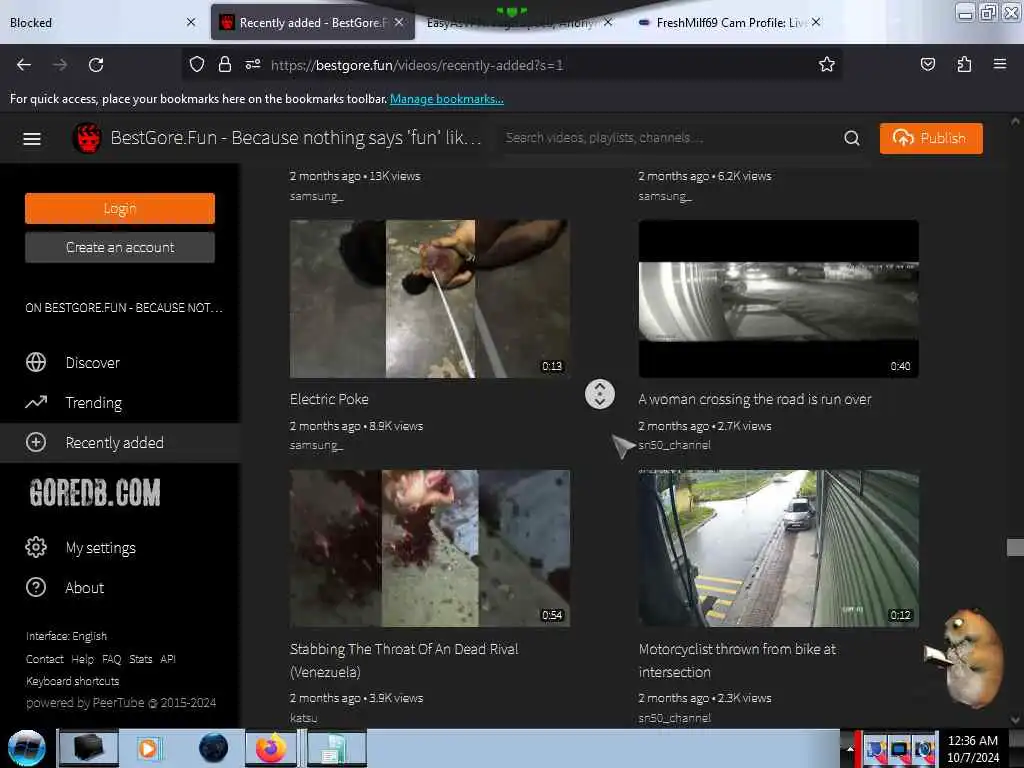Focus the Search videos, playlists, channels field
This screenshot has height=768, width=1024.
[x=669, y=138]
